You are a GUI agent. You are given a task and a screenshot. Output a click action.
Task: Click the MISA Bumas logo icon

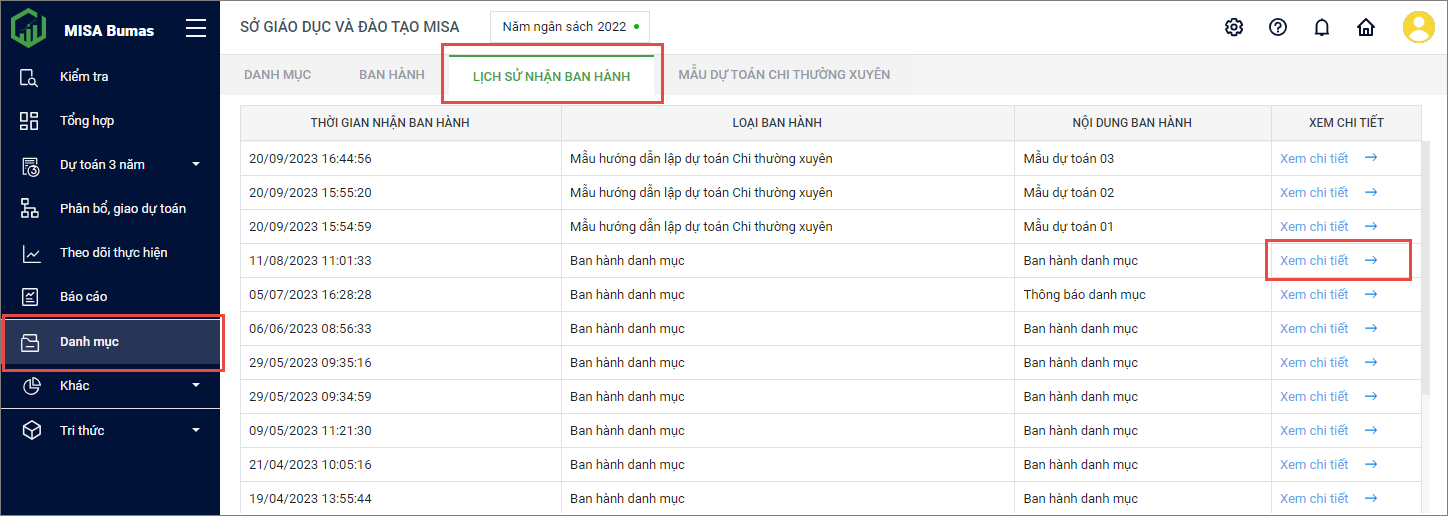[28, 28]
